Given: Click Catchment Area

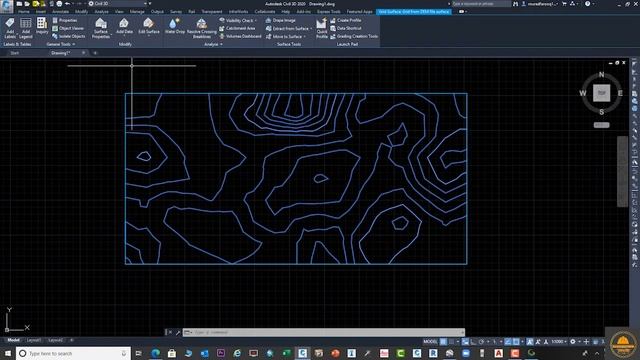Looking at the screenshot, I should pyautogui.click(x=237, y=28).
